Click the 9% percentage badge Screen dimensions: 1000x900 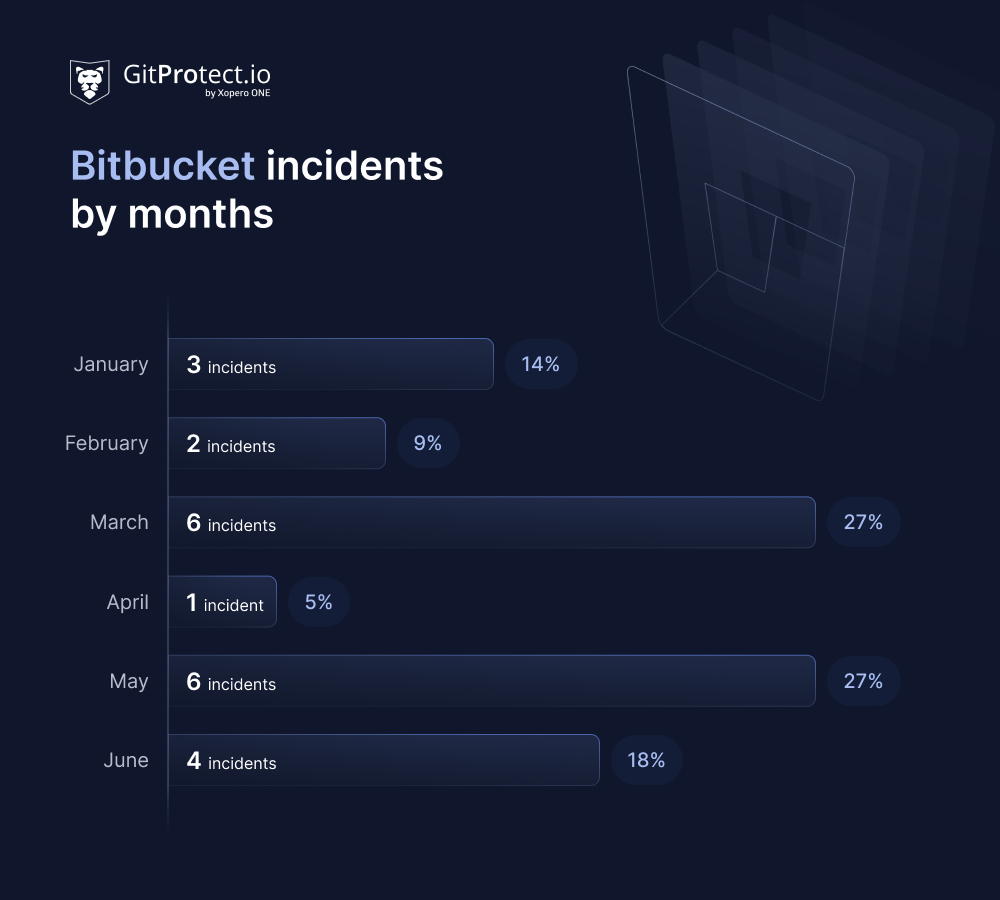428,443
